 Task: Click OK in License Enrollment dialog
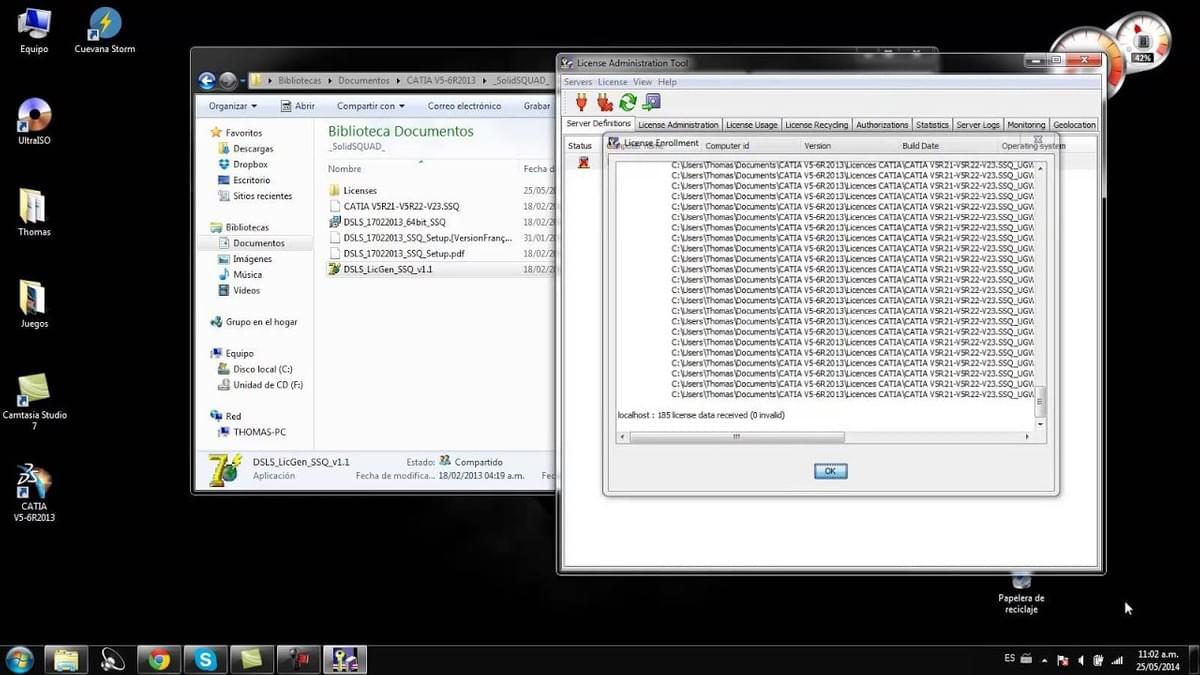pyautogui.click(x=830, y=471)
